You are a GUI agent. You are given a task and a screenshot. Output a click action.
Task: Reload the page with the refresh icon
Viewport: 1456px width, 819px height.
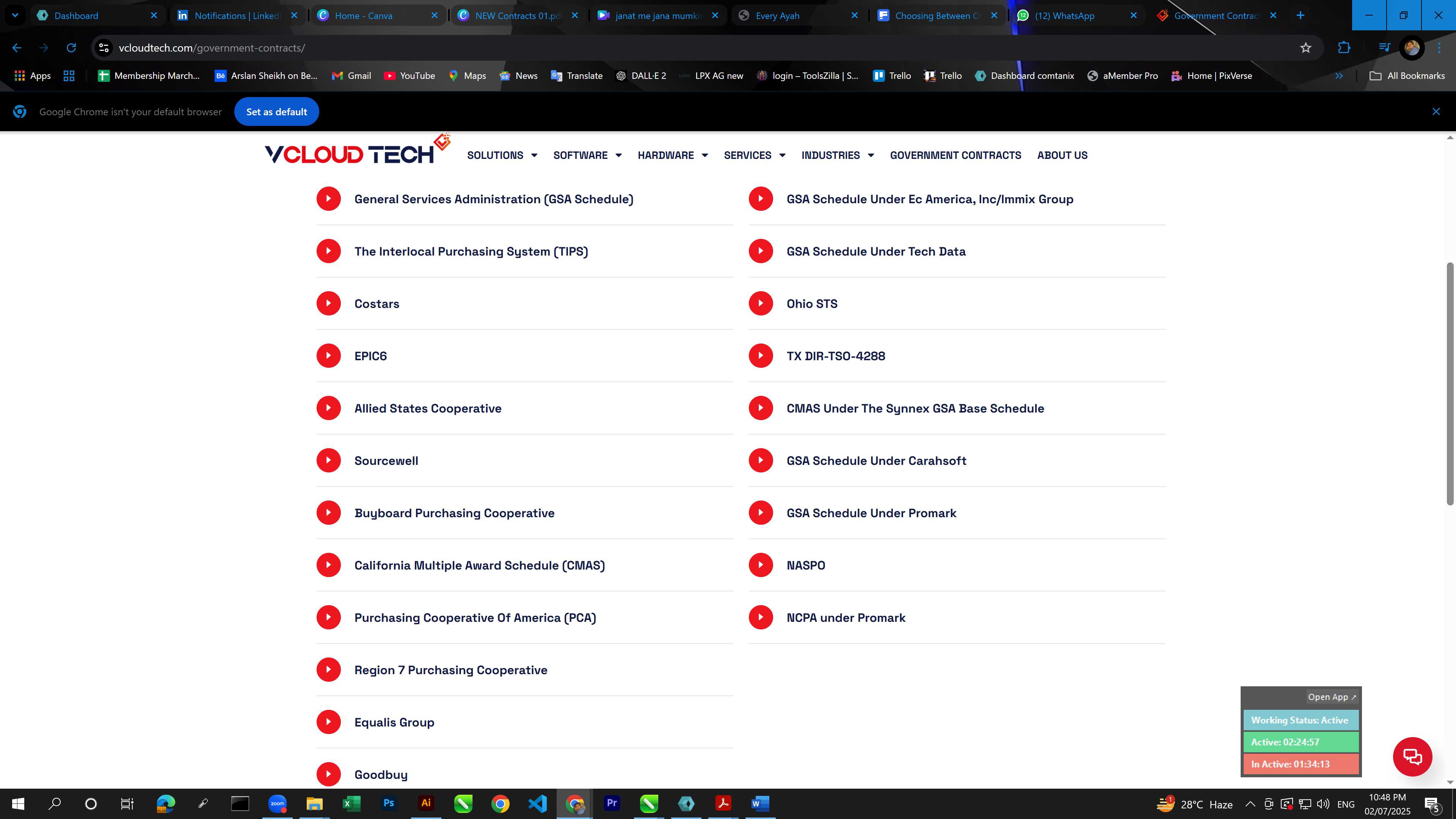[71, 48]
